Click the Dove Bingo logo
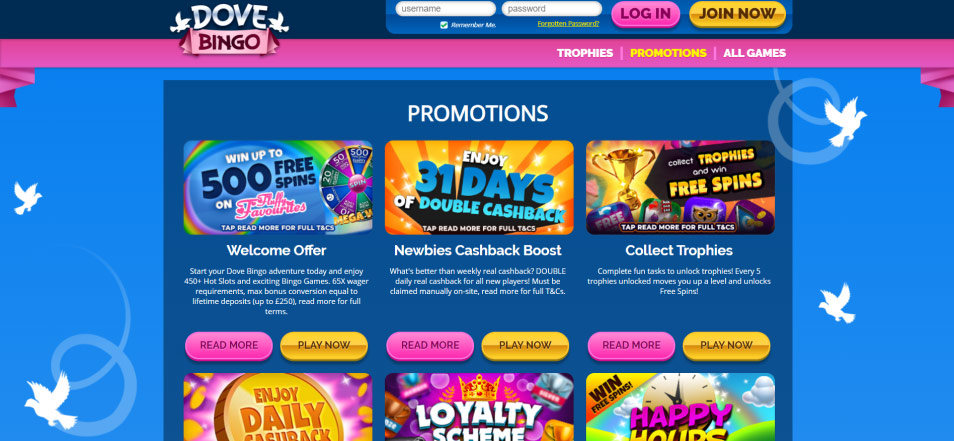 point(229,30)
